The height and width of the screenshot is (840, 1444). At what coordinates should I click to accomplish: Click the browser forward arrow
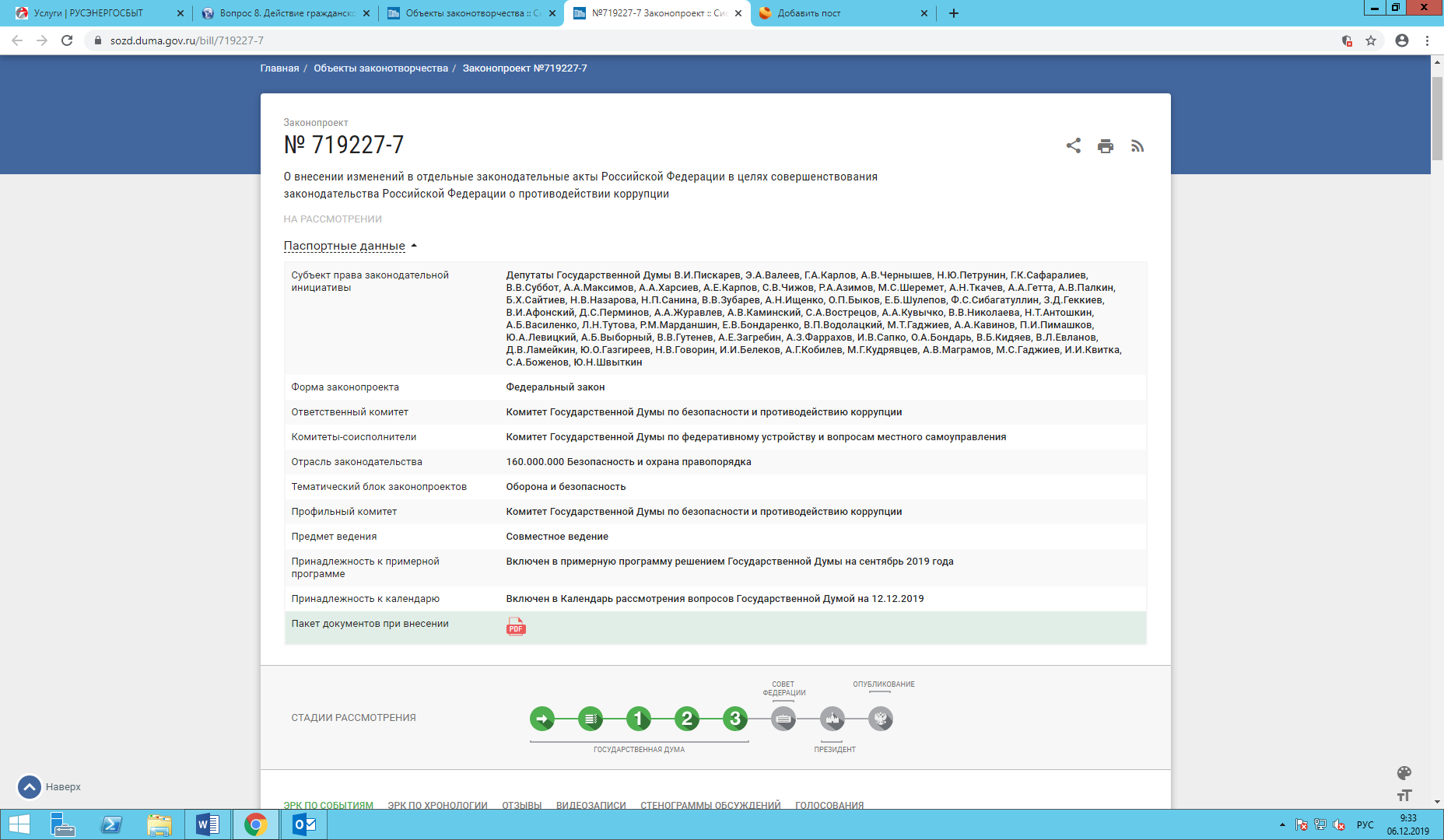42,40
